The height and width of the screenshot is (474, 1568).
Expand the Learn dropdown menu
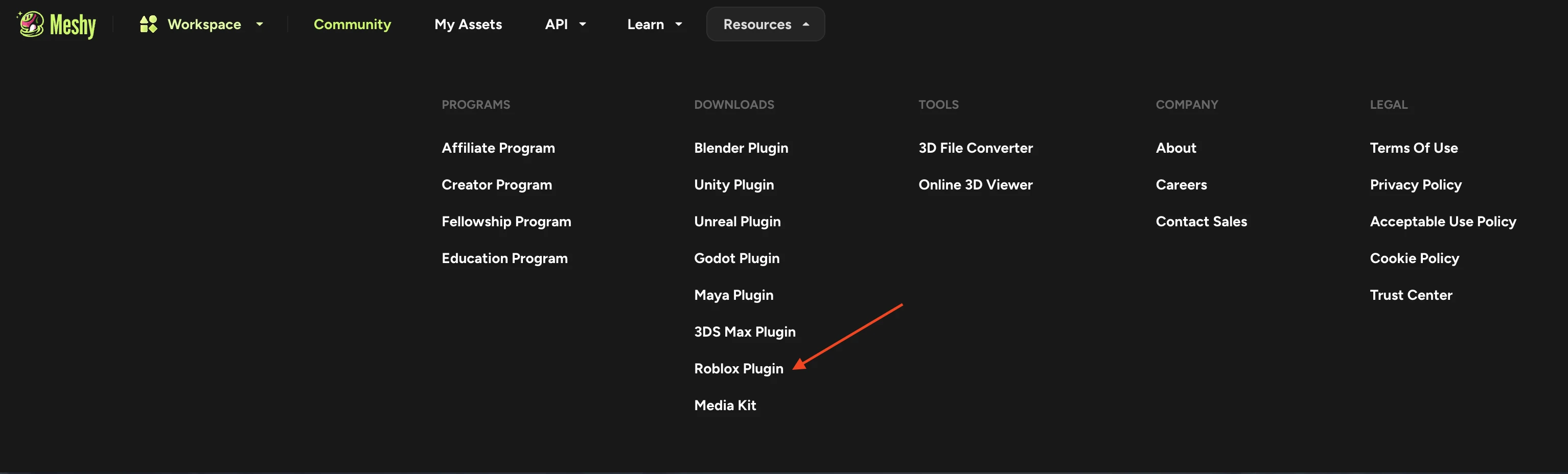click(x=654, y=25)
